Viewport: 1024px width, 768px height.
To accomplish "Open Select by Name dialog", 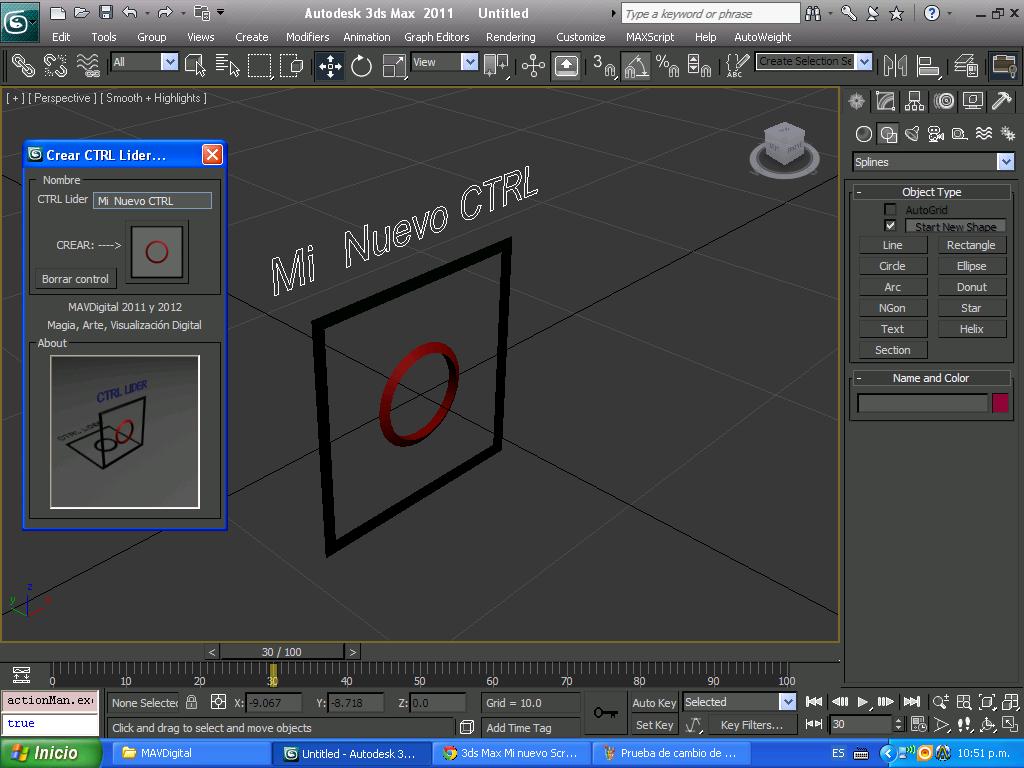I will 227,65.
